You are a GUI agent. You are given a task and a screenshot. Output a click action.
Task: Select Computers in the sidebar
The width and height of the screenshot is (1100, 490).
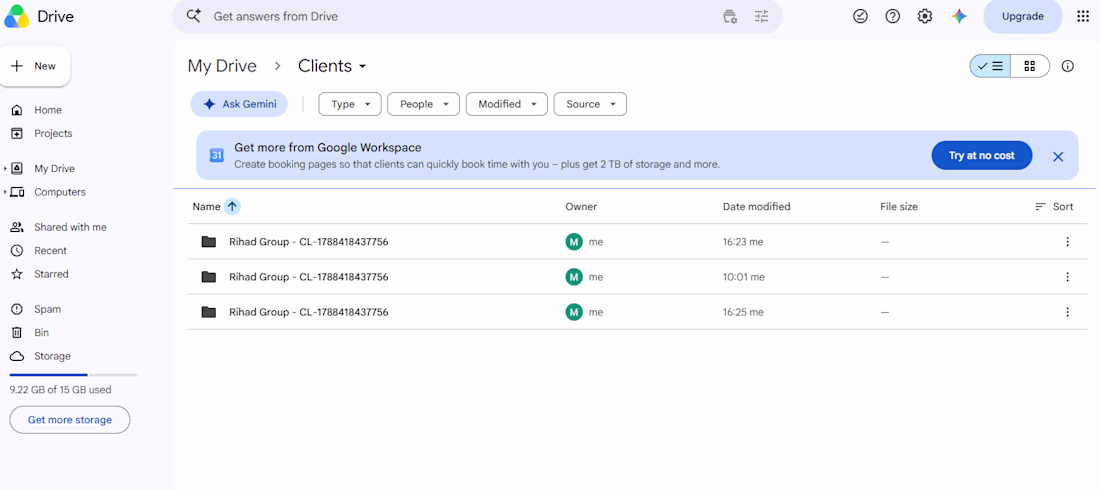(60, 192)
